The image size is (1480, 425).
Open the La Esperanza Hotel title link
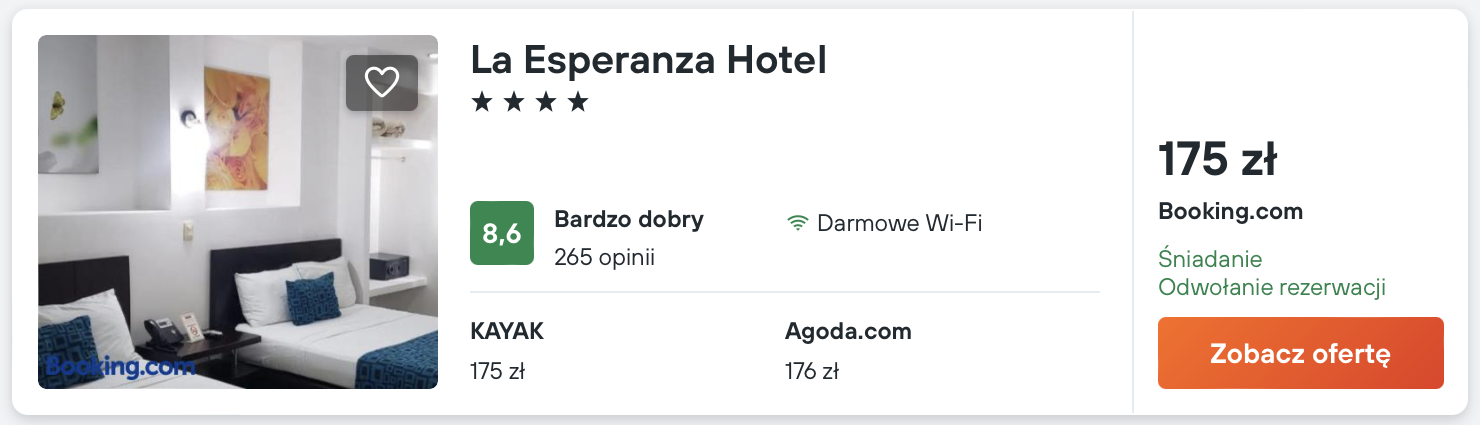click(648, 61)
